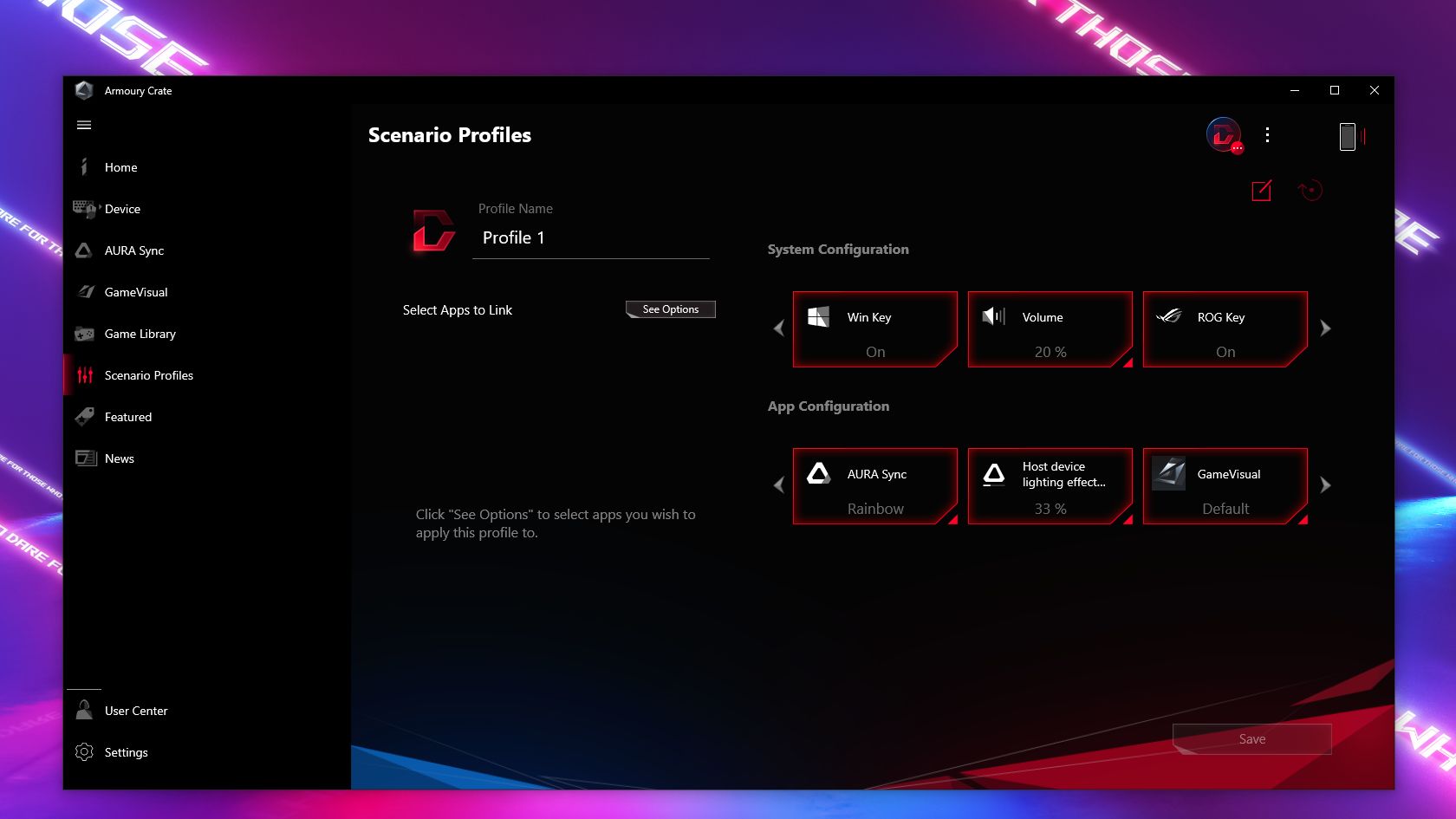Click the App Configuration heading
The height and width of the screenshot is (819, 1456).
tap(829, 406)
